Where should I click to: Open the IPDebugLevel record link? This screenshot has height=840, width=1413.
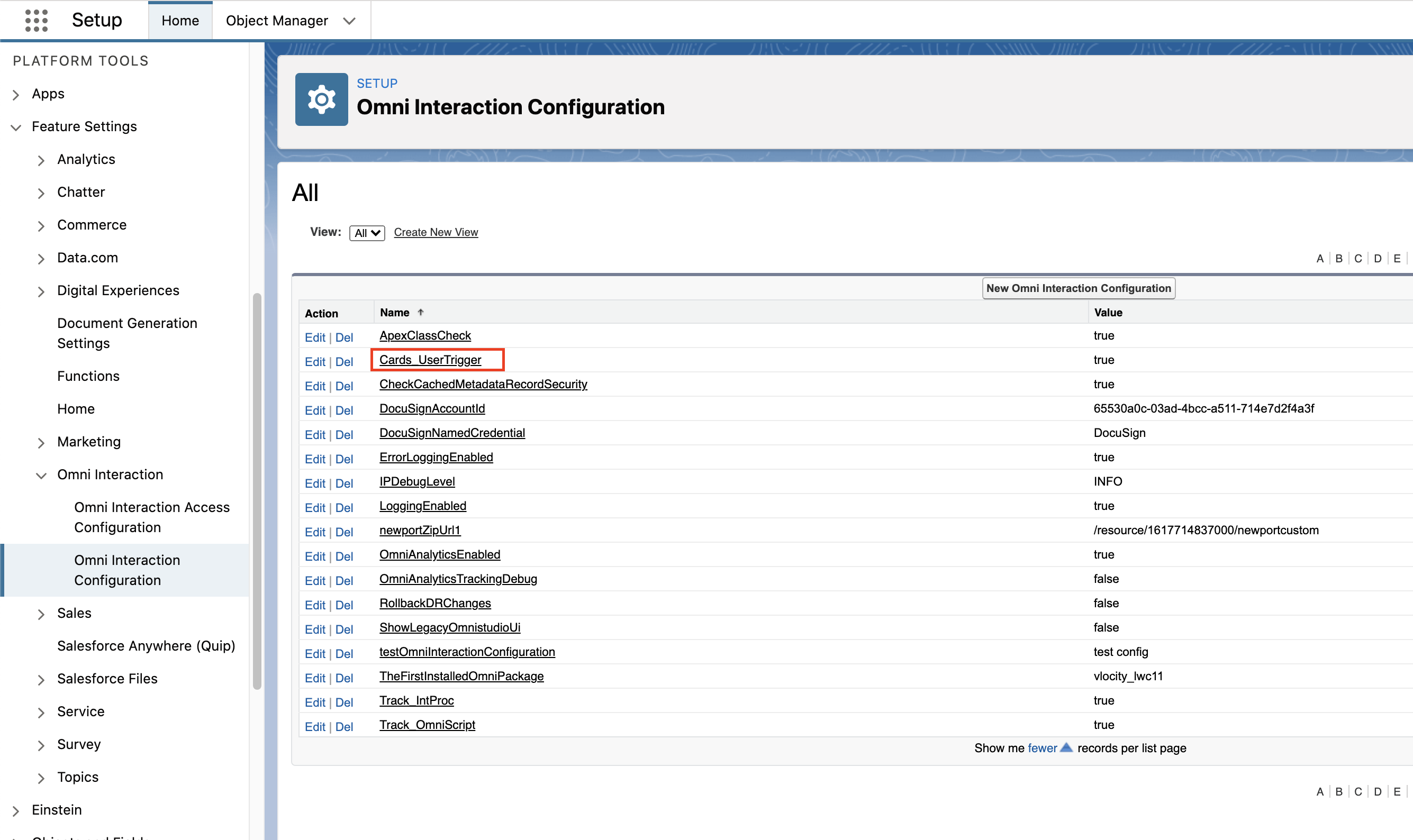pyautogui.click(x=417, y=482)
